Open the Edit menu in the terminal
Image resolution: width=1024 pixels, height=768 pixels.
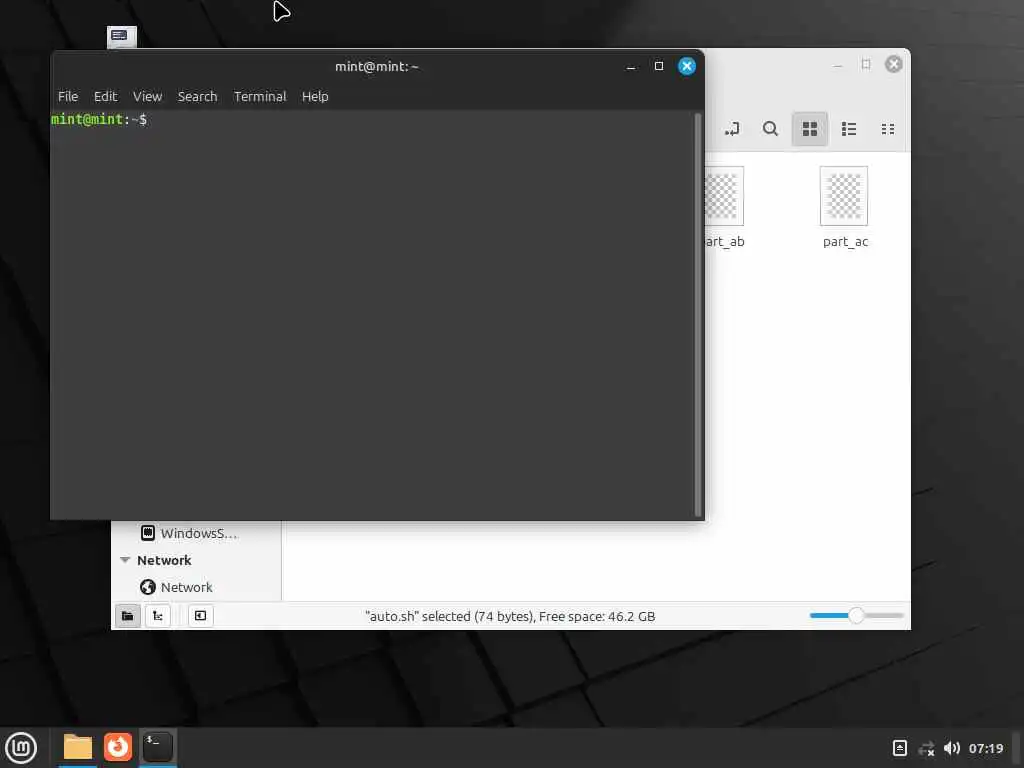point(105,97)
